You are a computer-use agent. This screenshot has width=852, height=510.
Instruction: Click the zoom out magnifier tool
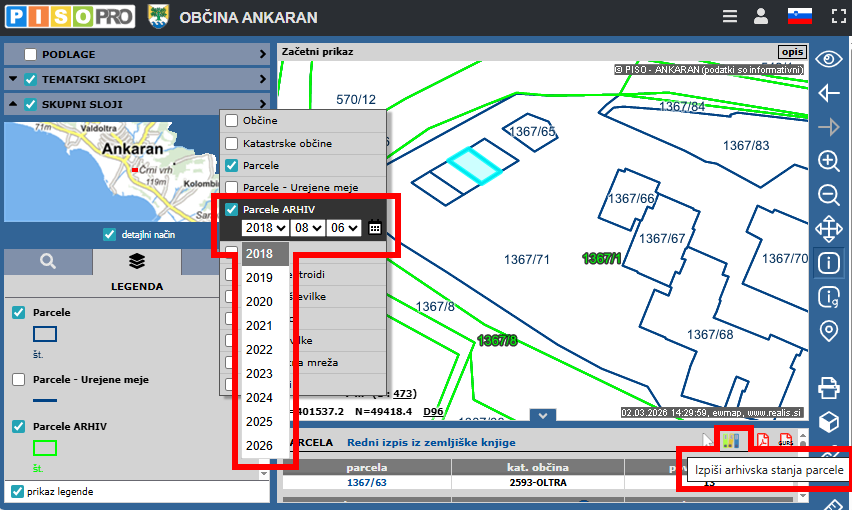(828, 195)
